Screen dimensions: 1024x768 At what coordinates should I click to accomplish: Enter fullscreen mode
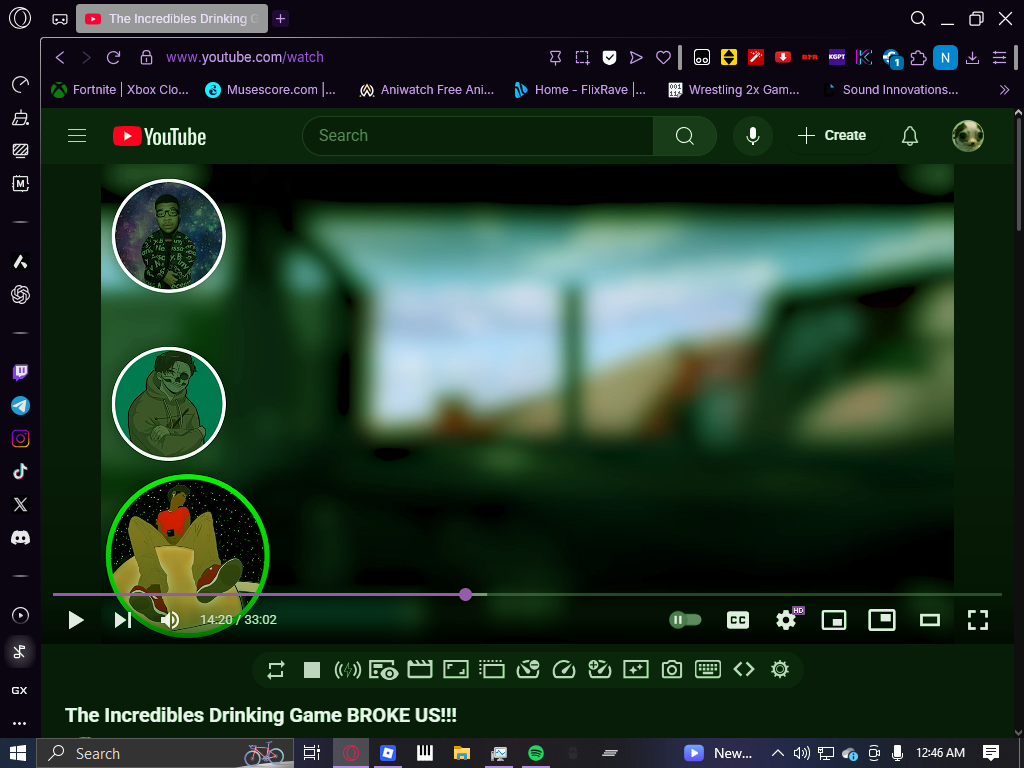coord(978,620)
